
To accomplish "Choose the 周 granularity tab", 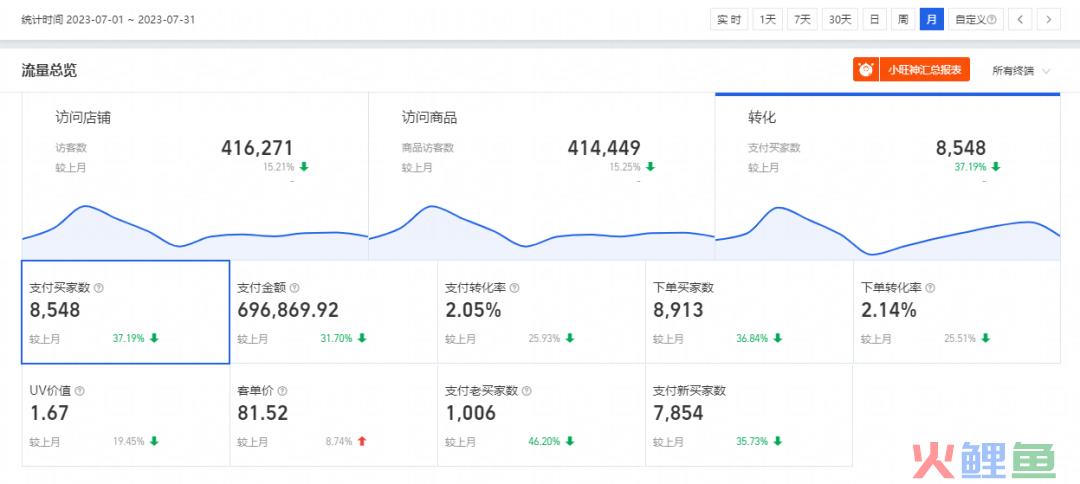I will pos(902,19).
